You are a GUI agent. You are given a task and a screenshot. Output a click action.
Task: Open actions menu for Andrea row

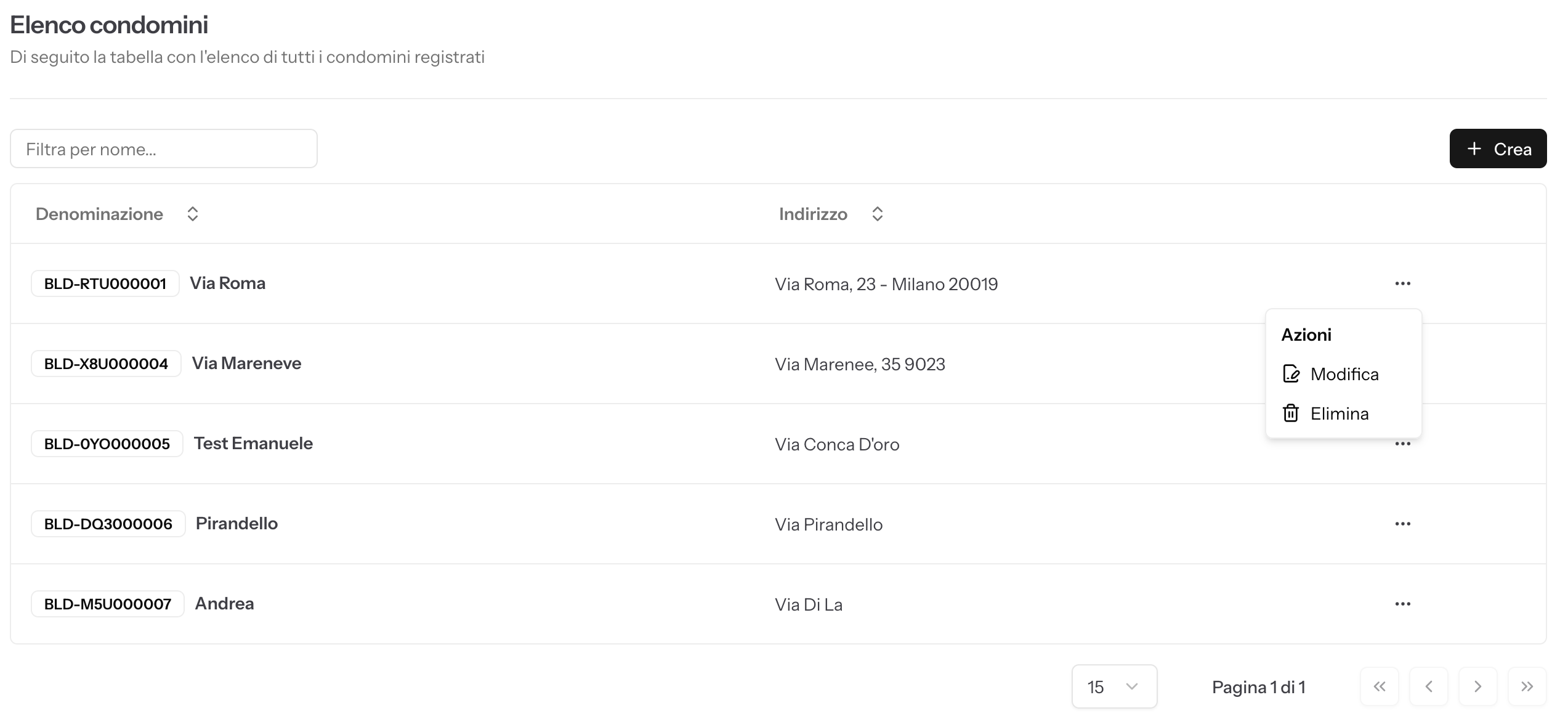1402,604
